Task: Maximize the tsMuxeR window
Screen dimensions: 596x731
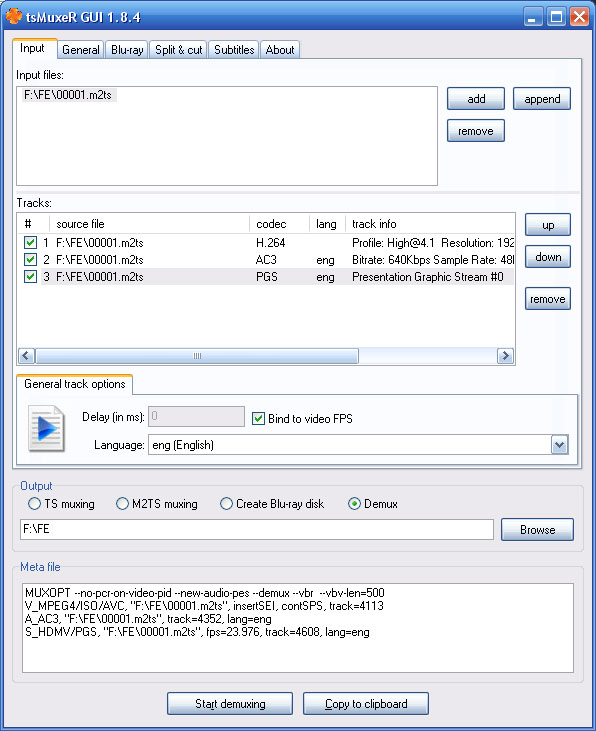Action: pyautogui.click(x=556, y=17)
